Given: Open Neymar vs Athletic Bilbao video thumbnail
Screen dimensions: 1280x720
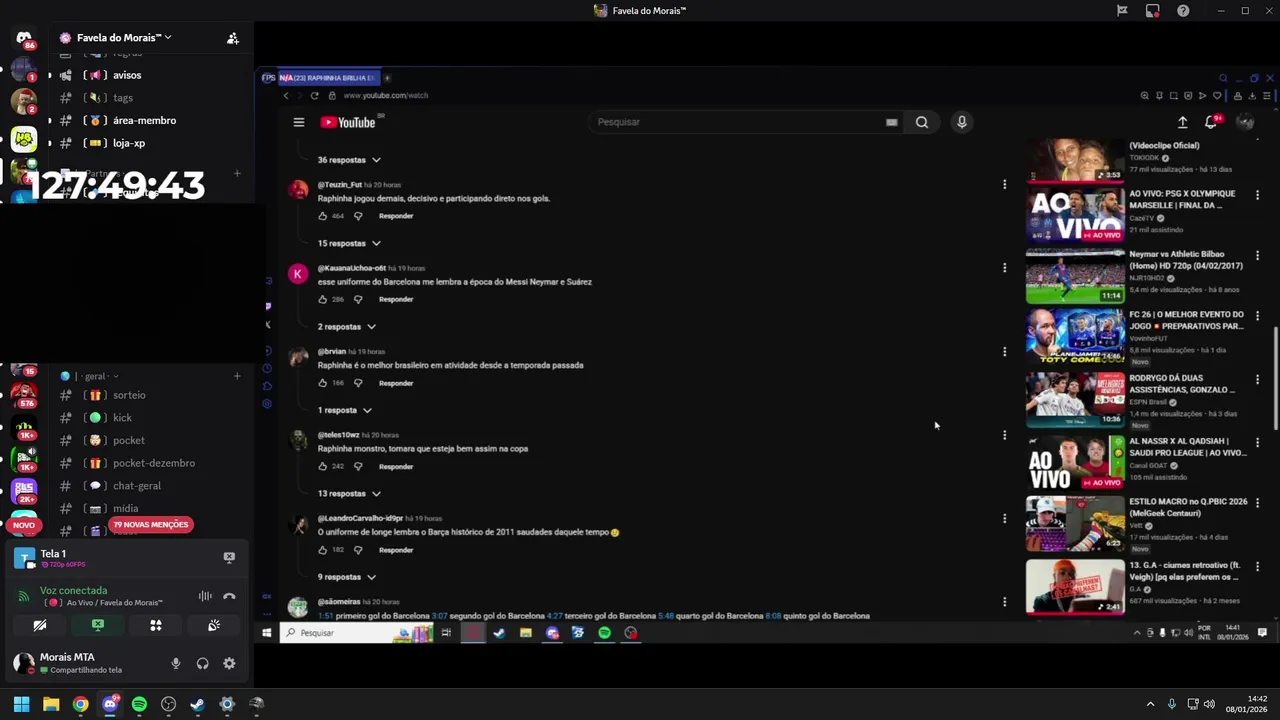Looking at the screenshot, I should (x=1075, y=276).
